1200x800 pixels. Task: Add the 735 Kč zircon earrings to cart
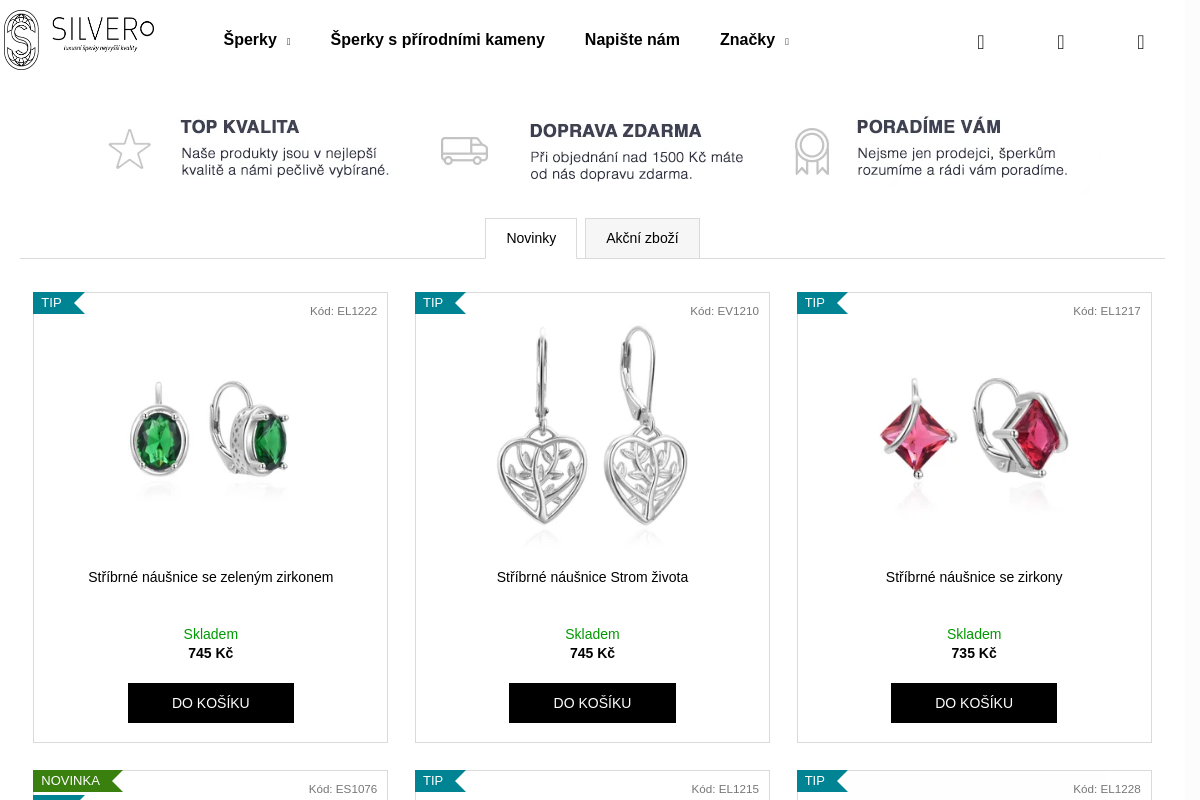point(974,703)
